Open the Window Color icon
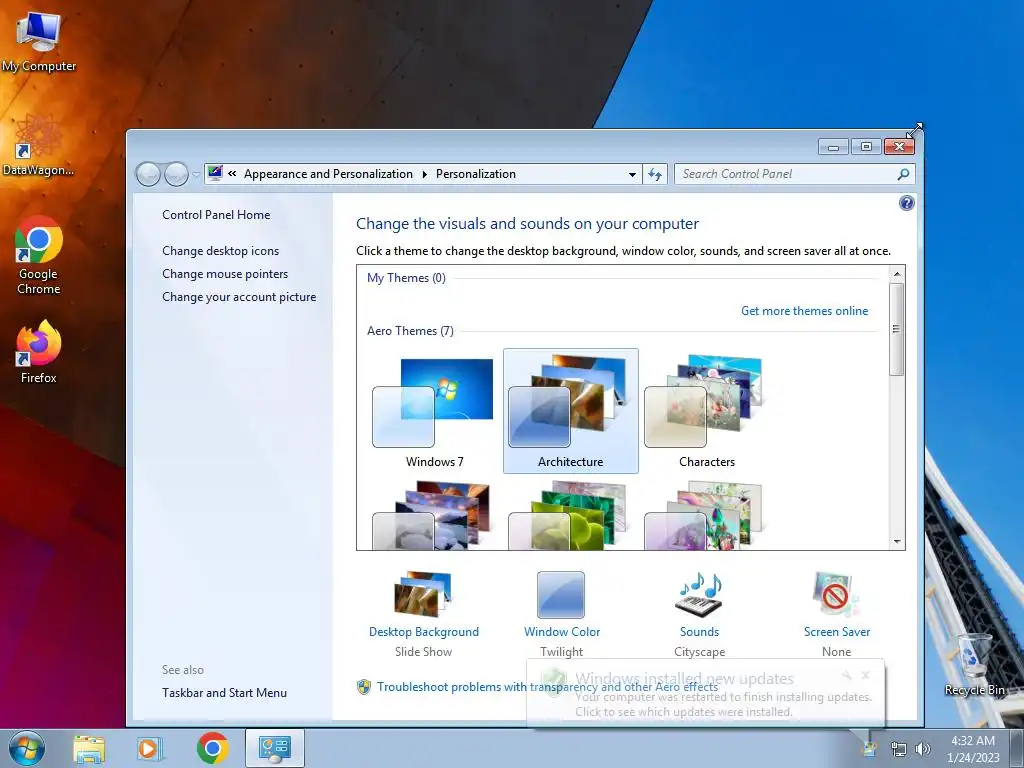1024x768 pixels. click(x=561, y=594)
